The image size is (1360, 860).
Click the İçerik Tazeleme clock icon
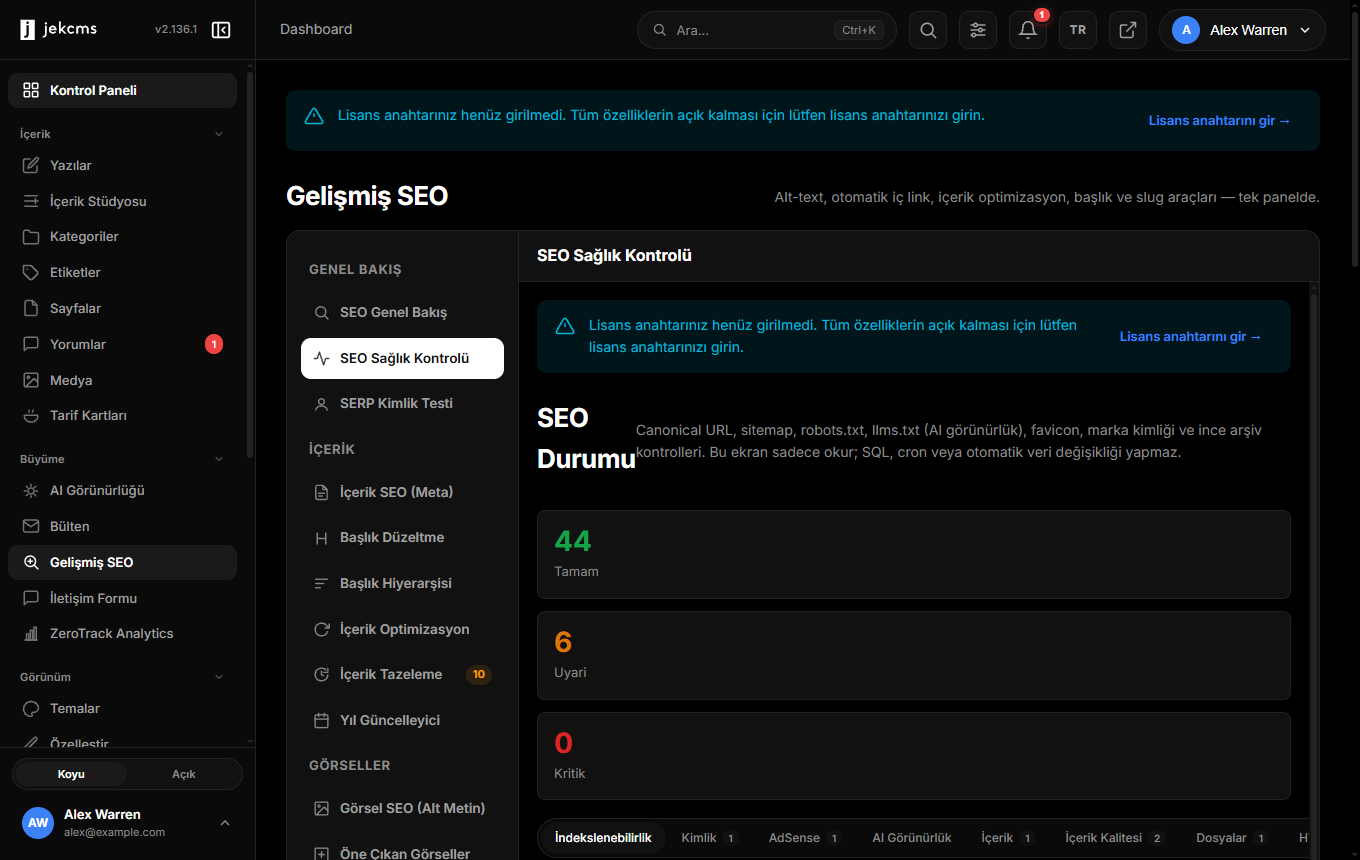[322, 674]
